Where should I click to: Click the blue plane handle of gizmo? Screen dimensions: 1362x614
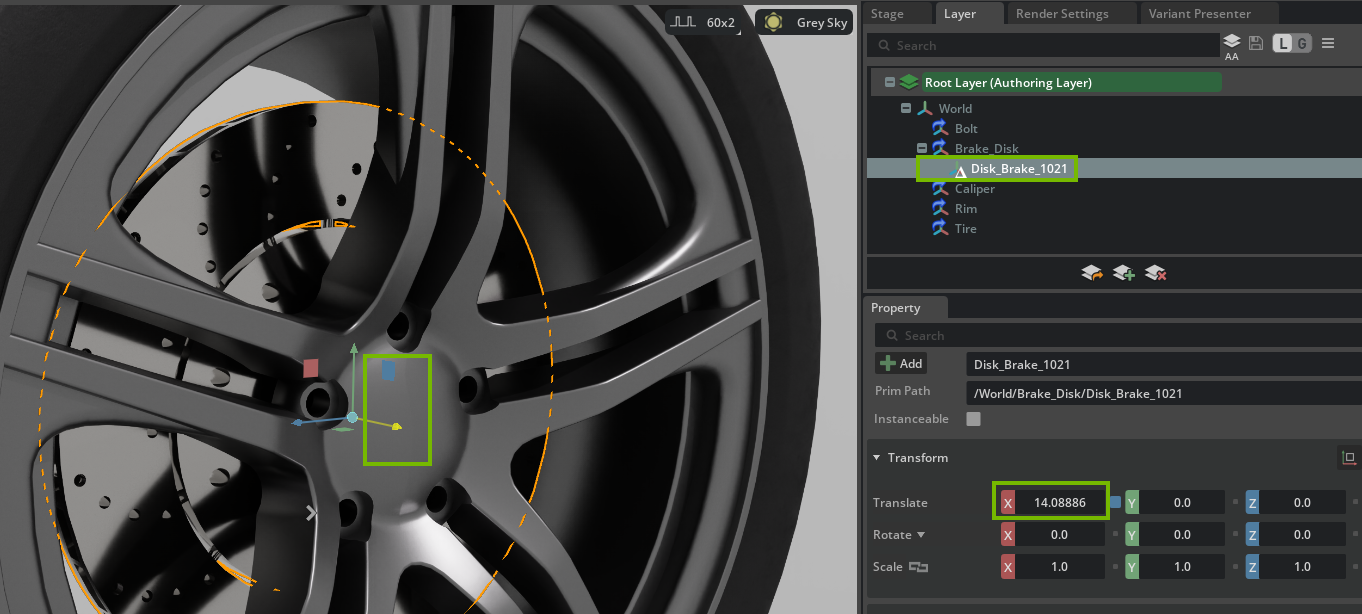(x=388, y=370)
